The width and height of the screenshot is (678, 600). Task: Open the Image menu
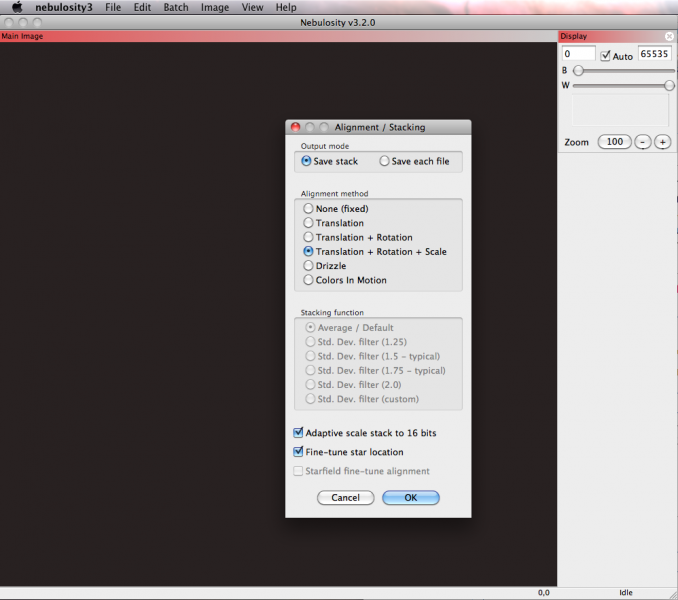click(215, 7)
